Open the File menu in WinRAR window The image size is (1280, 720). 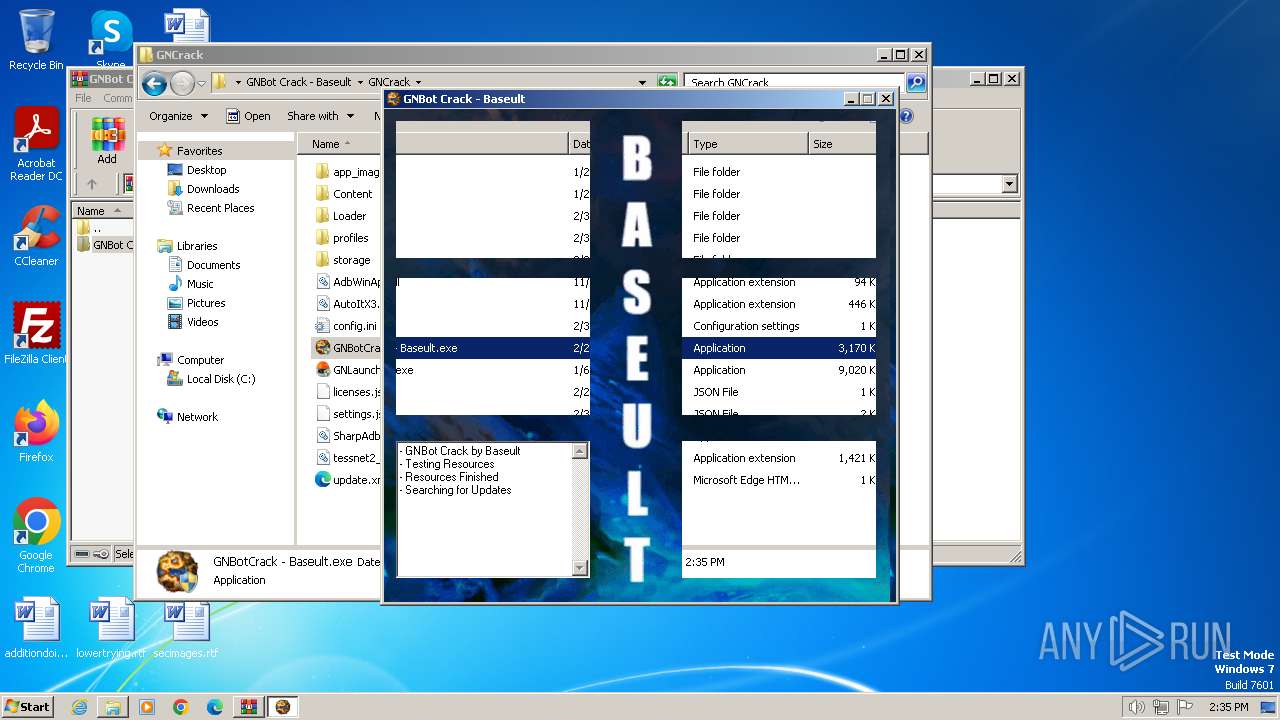tap(83, 98)
